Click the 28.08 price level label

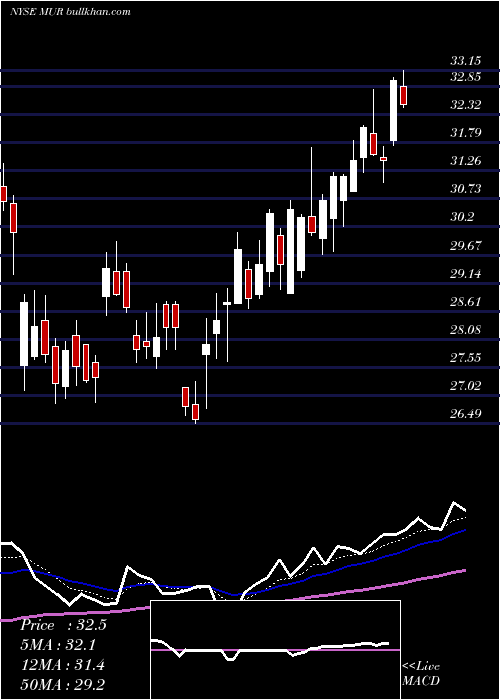pos(465,329)
